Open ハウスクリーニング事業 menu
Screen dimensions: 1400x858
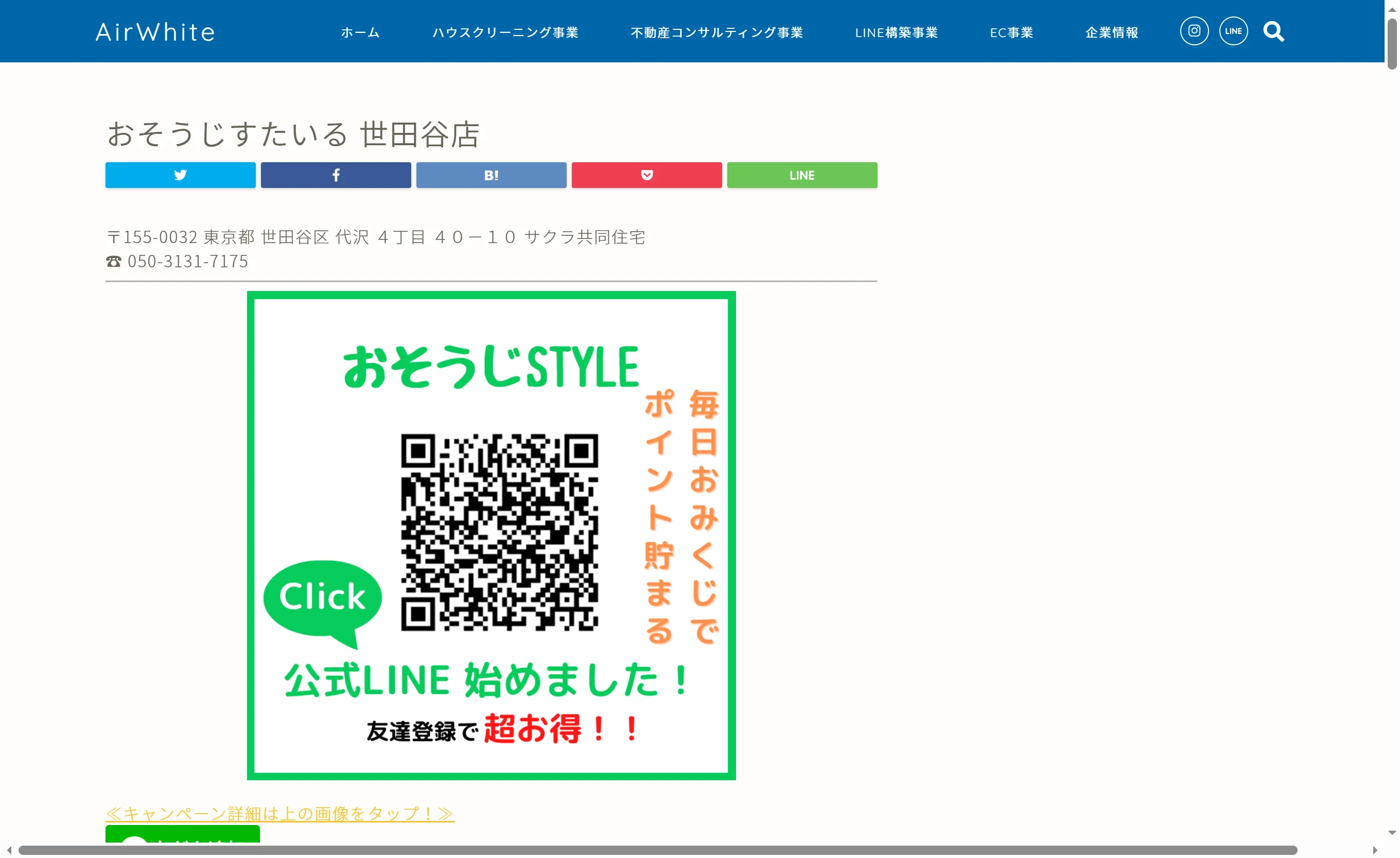[x=505, y=32]
